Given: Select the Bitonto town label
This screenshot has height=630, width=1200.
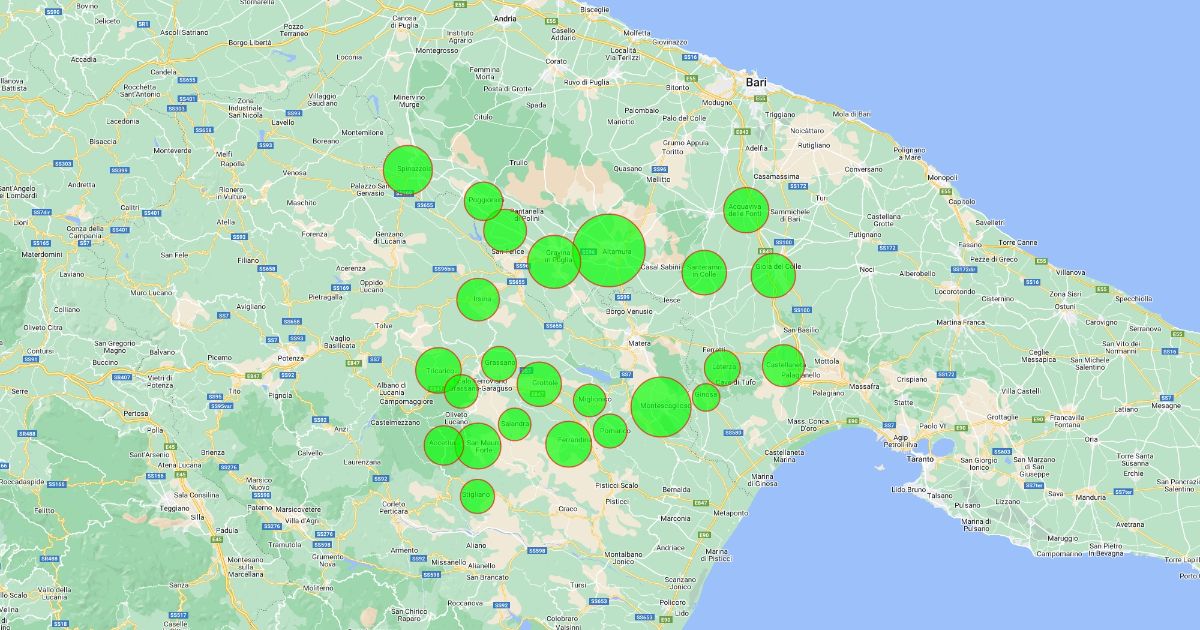Looking at the screenshot, I should click(678, 87).
